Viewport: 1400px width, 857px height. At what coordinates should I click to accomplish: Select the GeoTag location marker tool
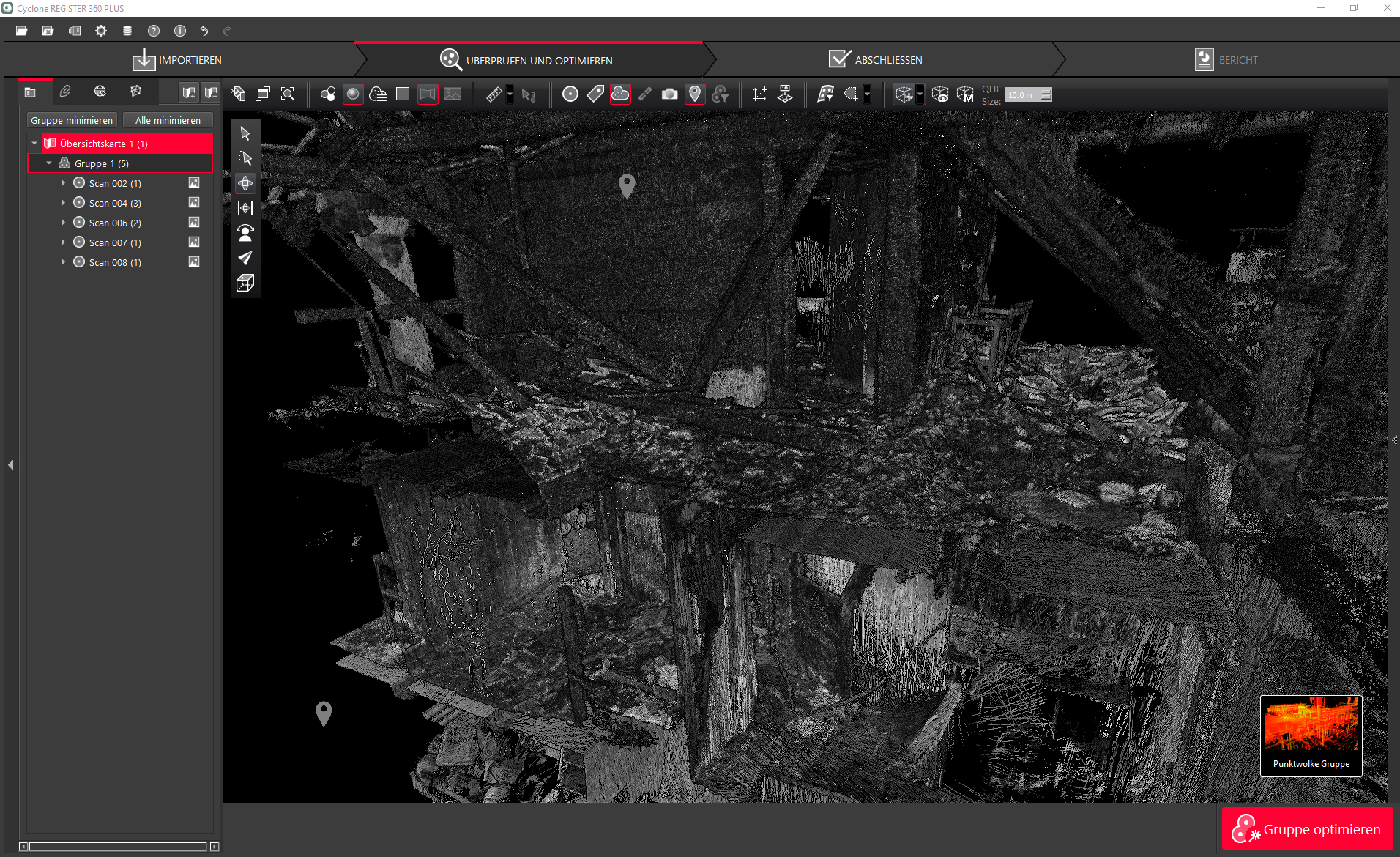(x=695, y=94)
